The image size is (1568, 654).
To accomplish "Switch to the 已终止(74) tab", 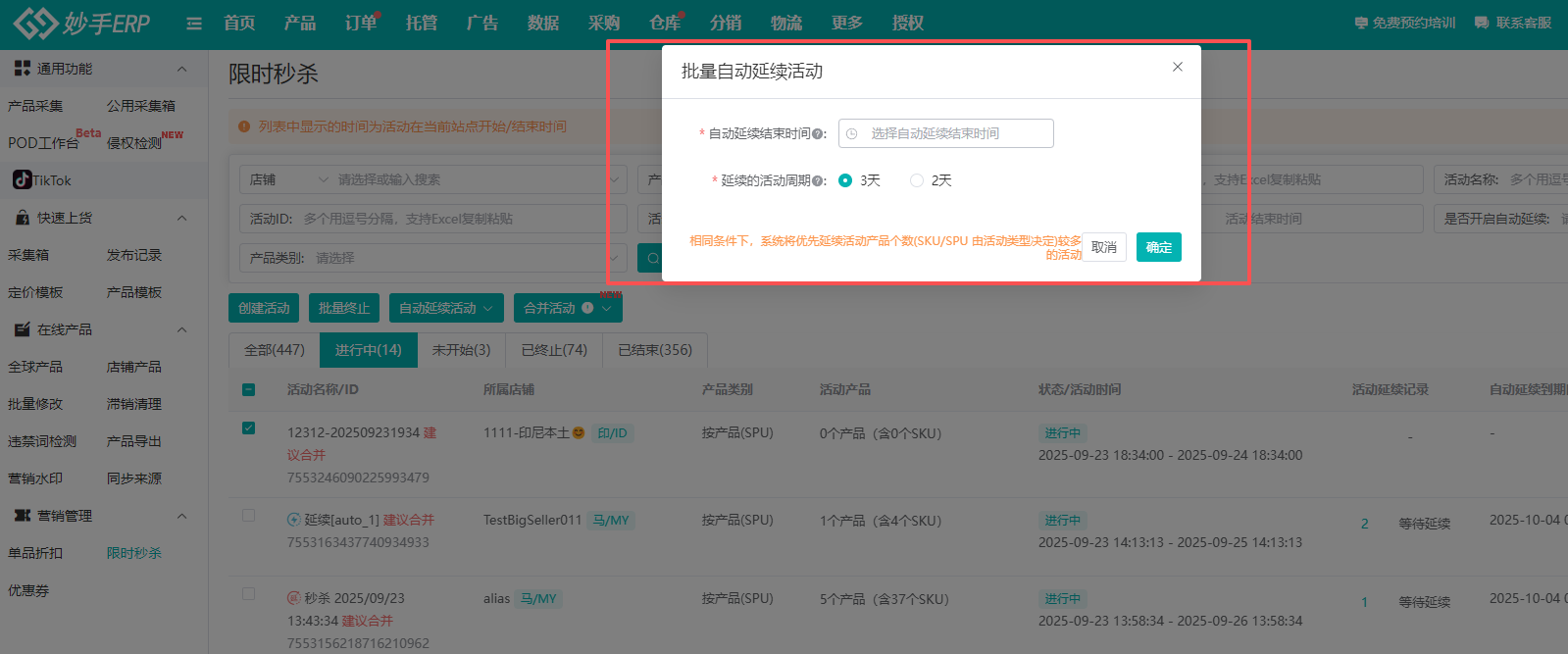I will (554, 350).
